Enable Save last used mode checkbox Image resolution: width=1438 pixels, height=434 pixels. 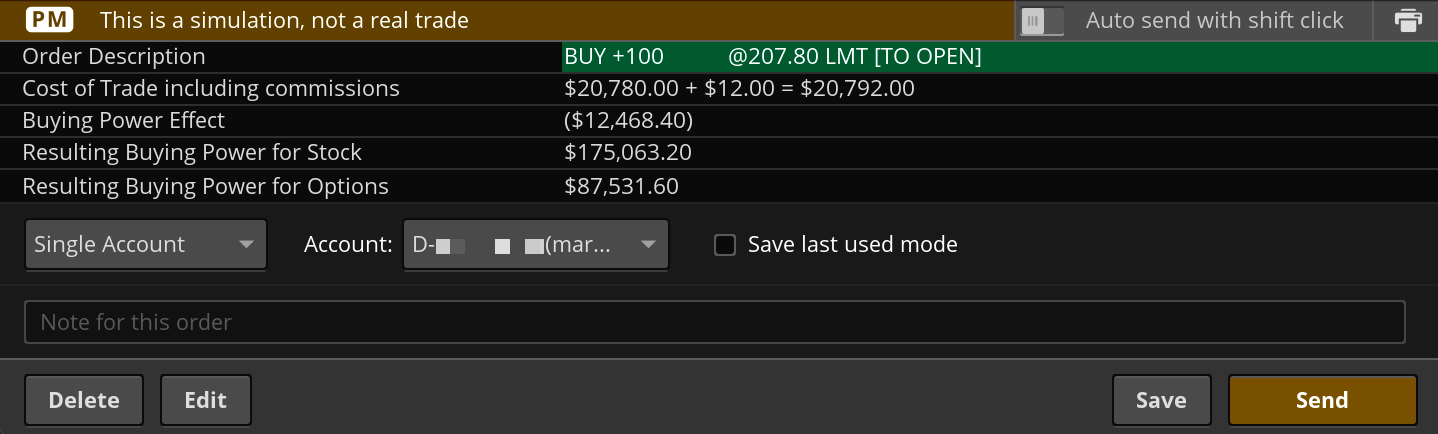pyautogui.click(x=725, y=245)
